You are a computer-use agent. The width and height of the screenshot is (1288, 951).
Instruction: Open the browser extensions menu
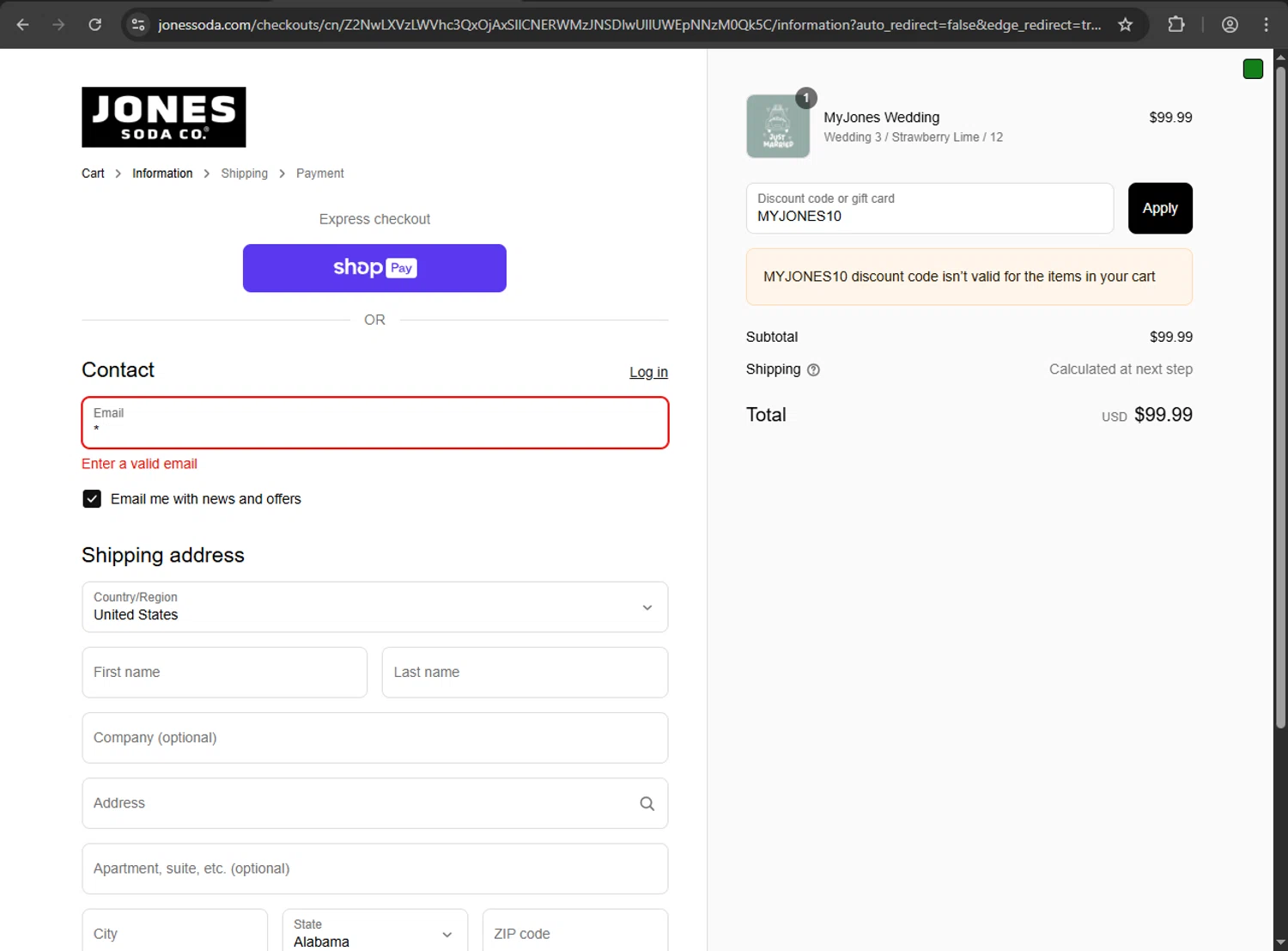click(1176, 25)
